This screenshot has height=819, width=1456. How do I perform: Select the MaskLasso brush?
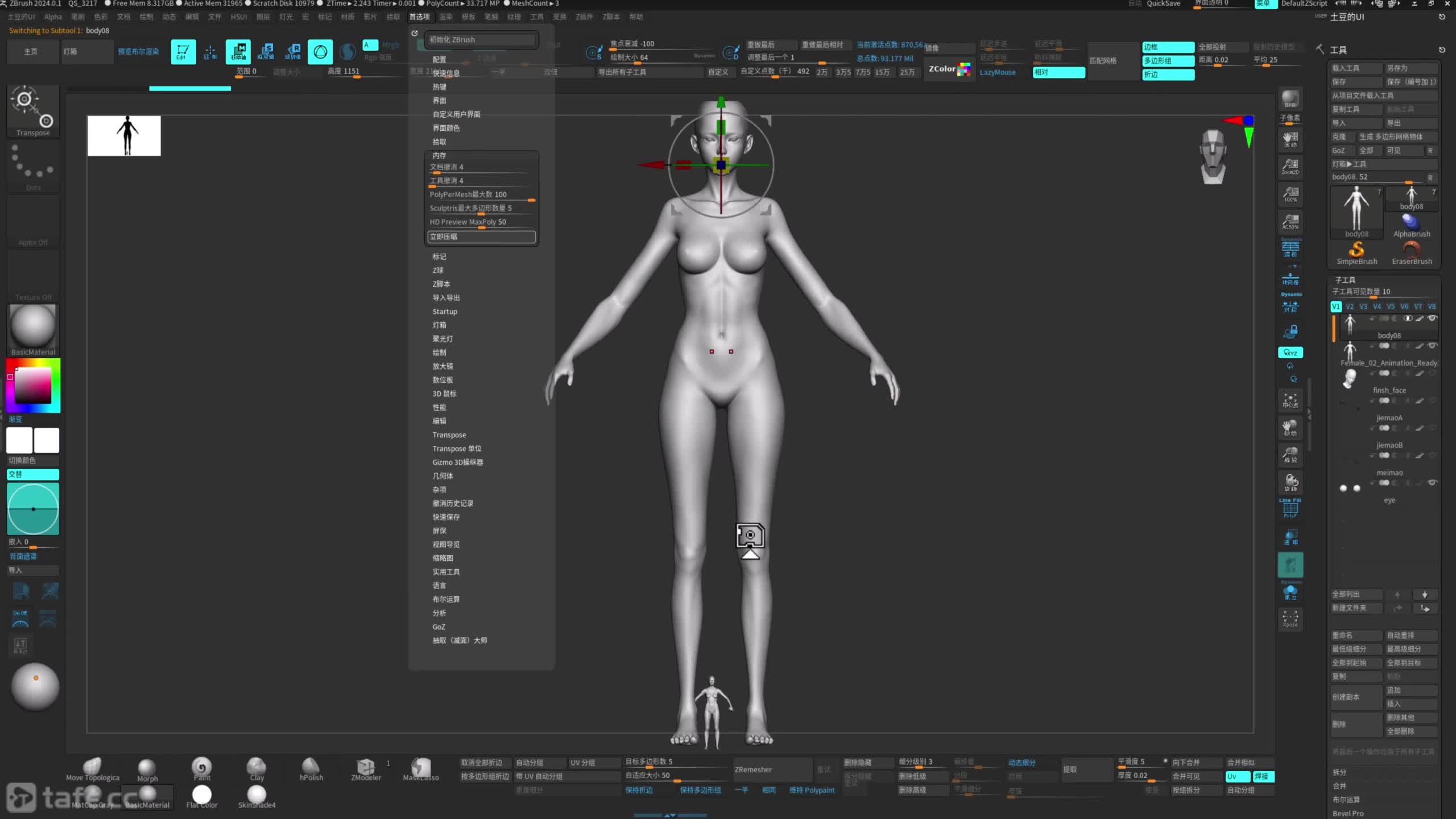[x=421, y=769]
